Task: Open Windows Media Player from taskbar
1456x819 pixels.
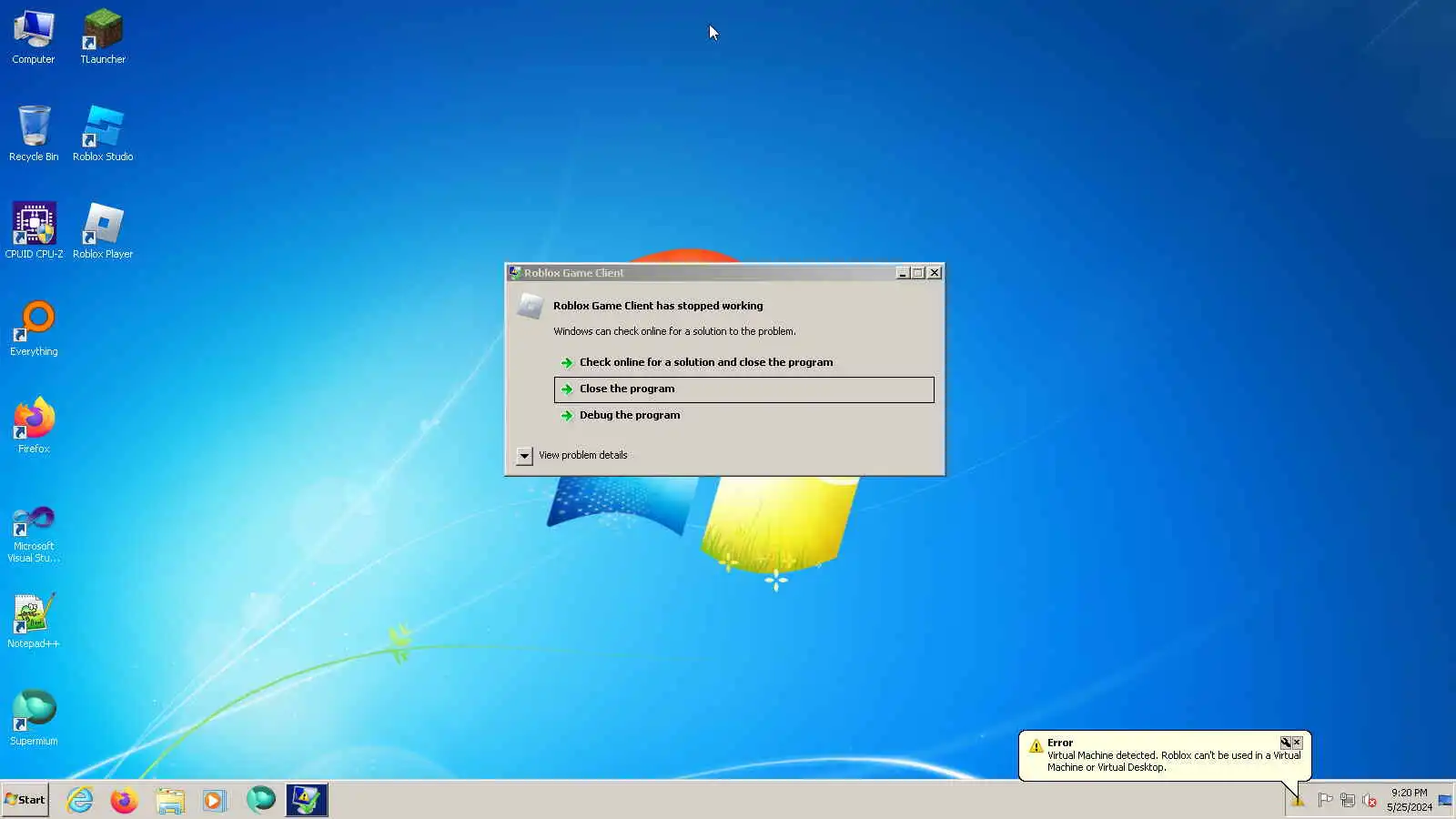Action: (214, 800)
